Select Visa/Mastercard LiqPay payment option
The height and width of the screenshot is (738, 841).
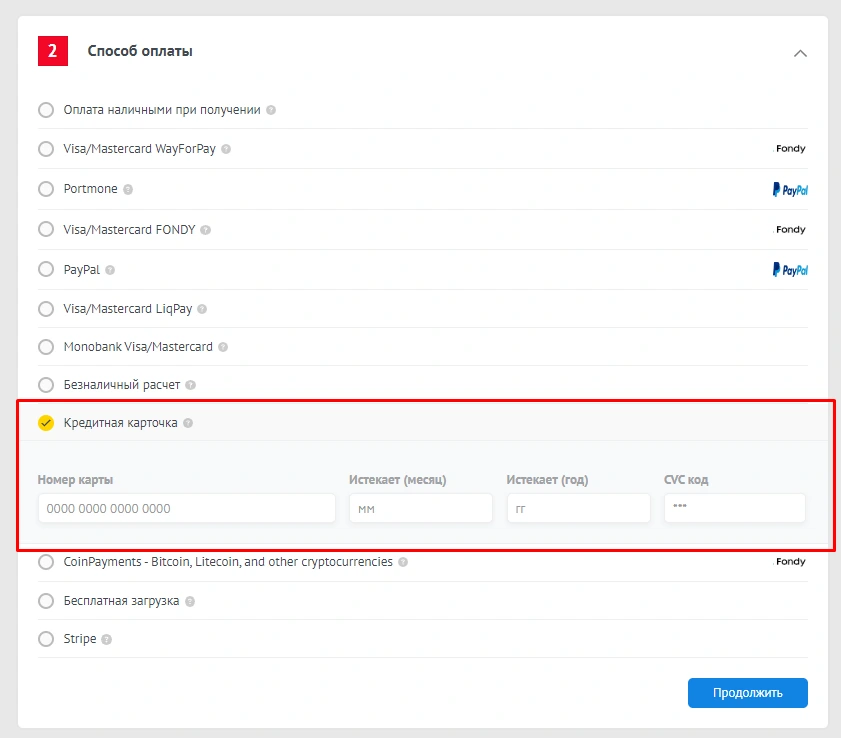pos(46,310)
